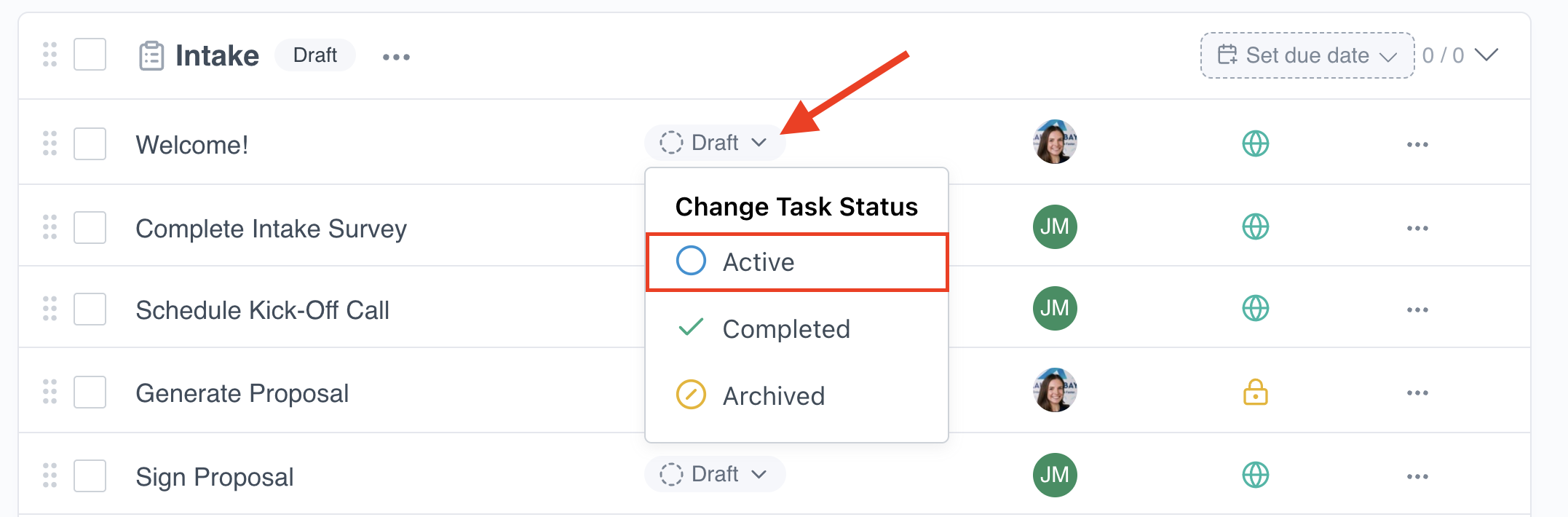
Task: Click the JM avatar on Schedule Kick-Off Call
Action: (x=1055, y=309)
